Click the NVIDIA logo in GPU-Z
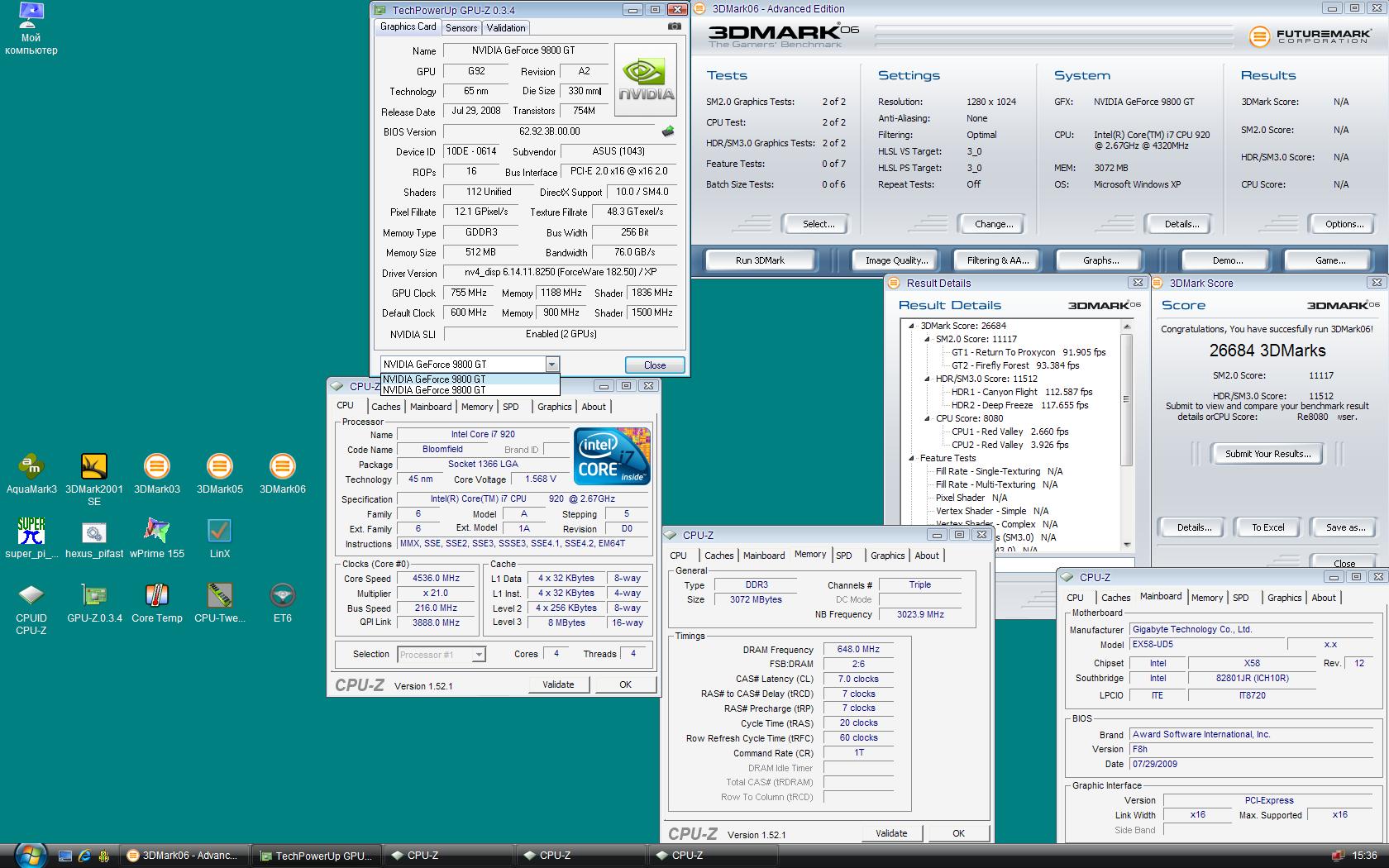The height and width of the screenshot is (868, 1389). coord(647,79)
